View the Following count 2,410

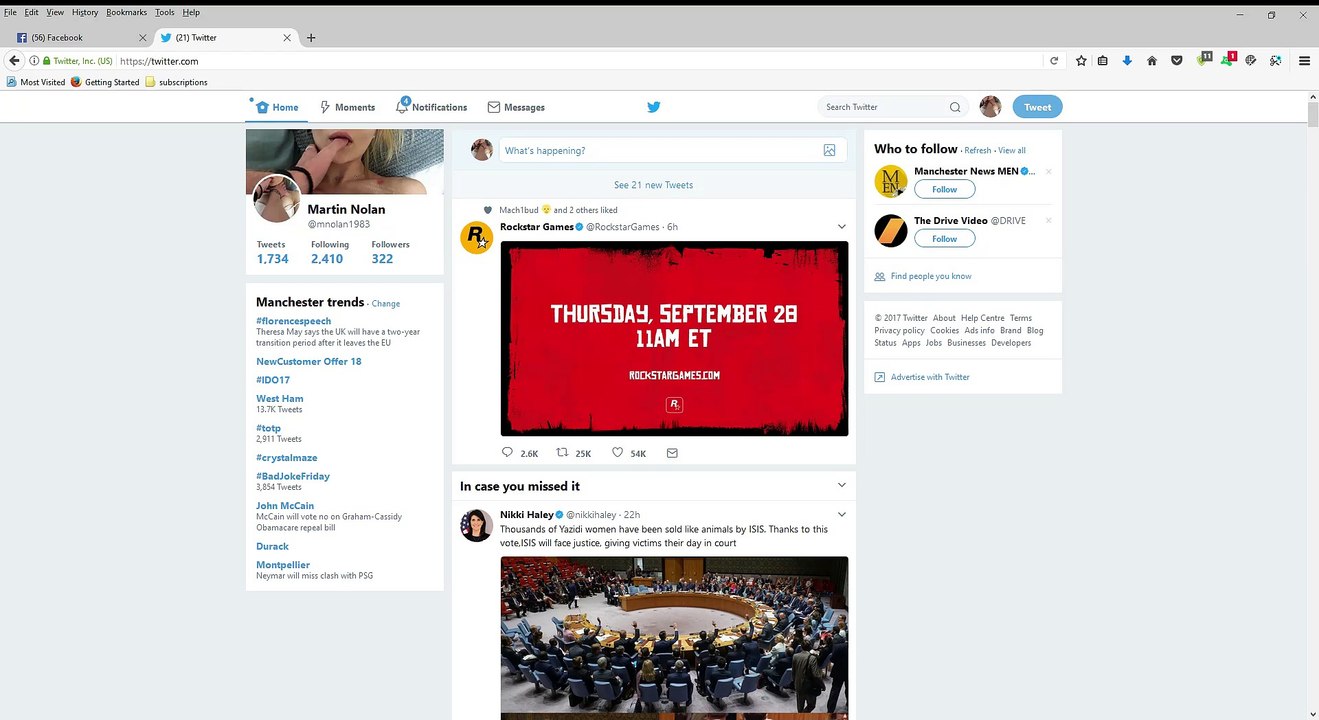point(329,252)
